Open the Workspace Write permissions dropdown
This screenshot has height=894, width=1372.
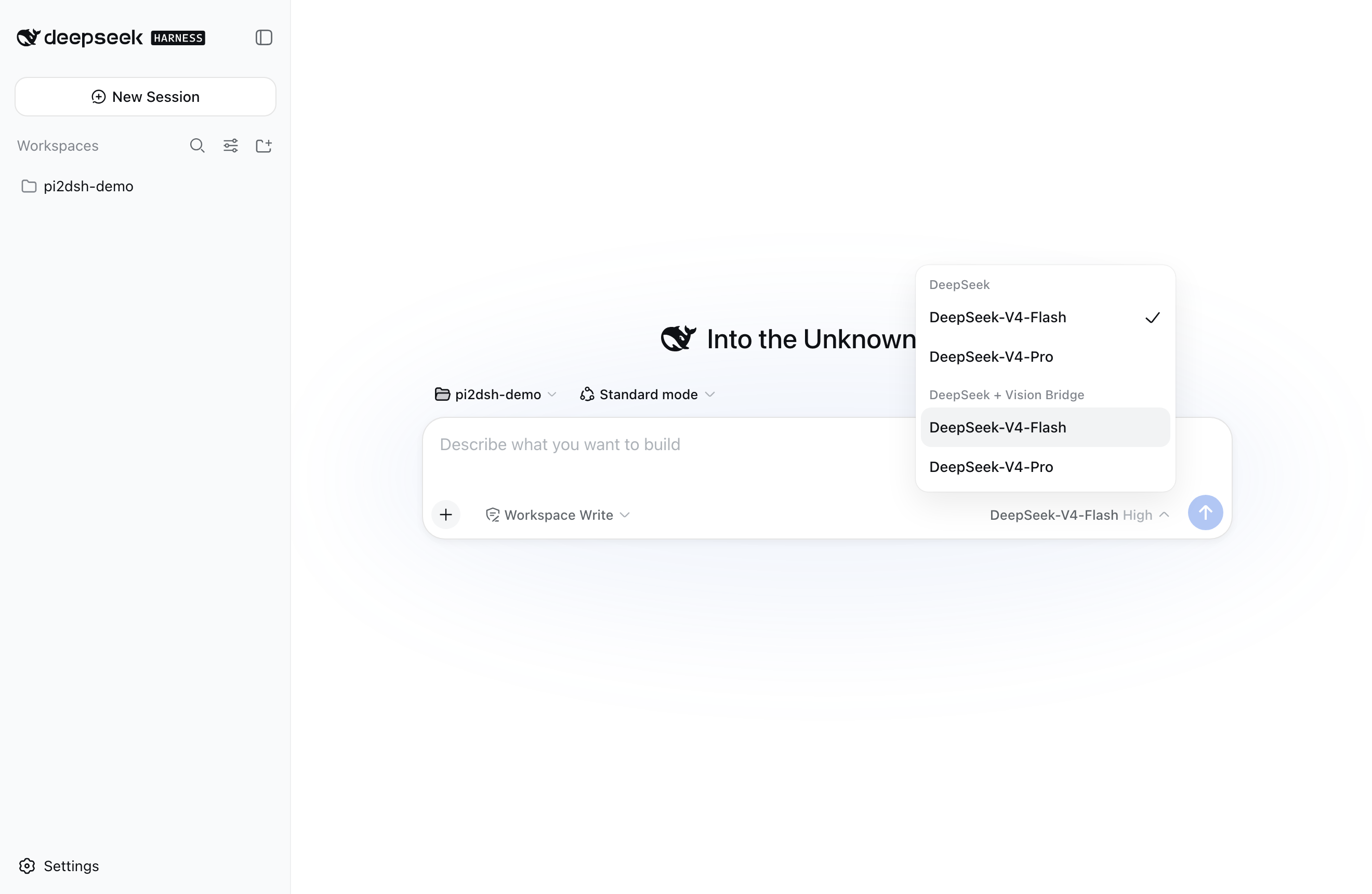(558, 515)
